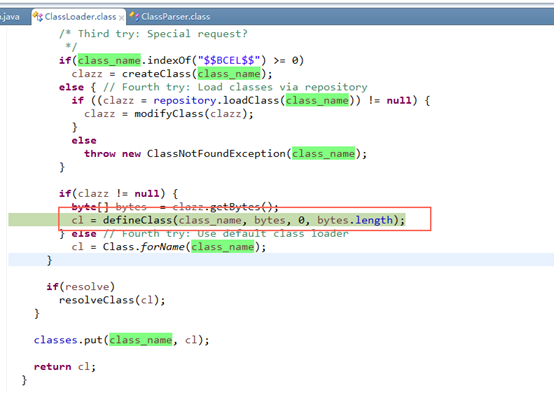The image size is (554, 393).
Task: Click the ClassLoader.class file icon
Action: click(38, 16)
